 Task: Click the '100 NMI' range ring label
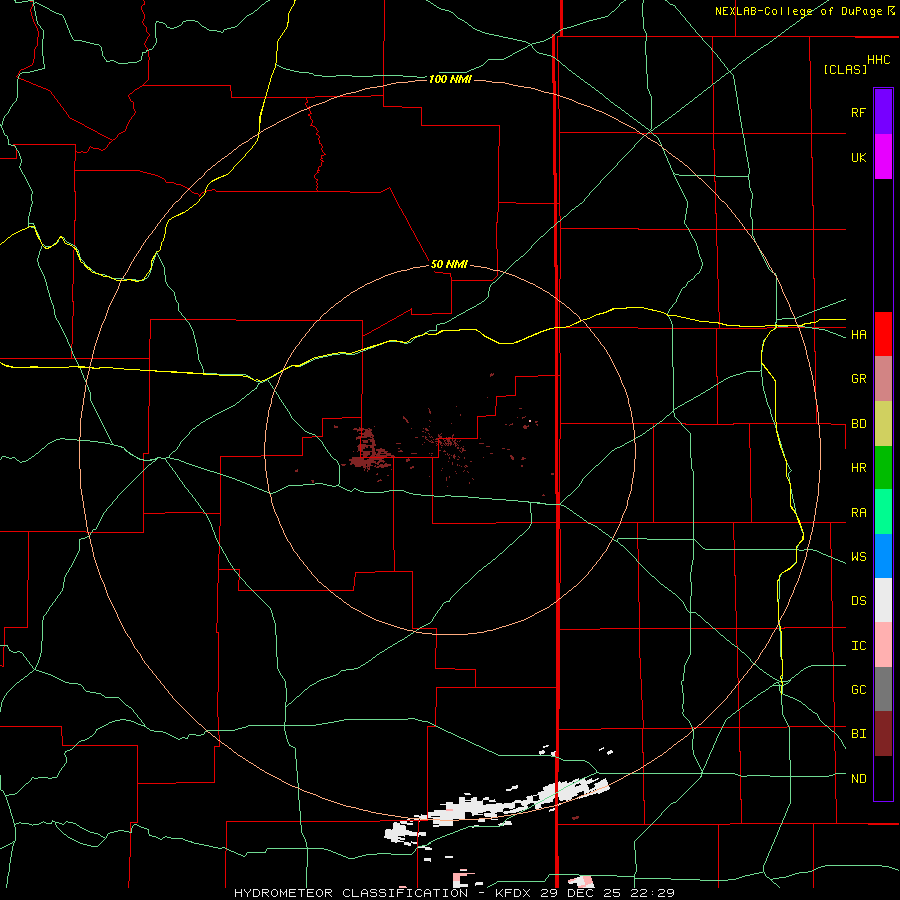(x=450, y=79)
